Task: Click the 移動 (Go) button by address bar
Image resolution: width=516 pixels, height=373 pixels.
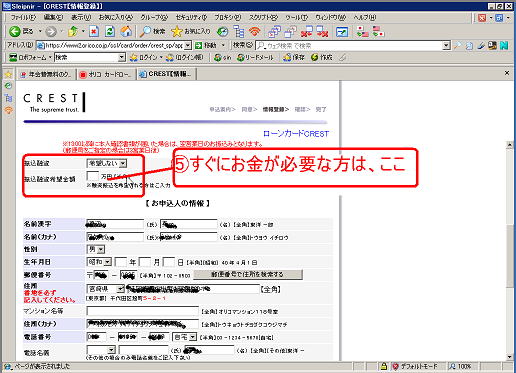Action: [206, 45]
